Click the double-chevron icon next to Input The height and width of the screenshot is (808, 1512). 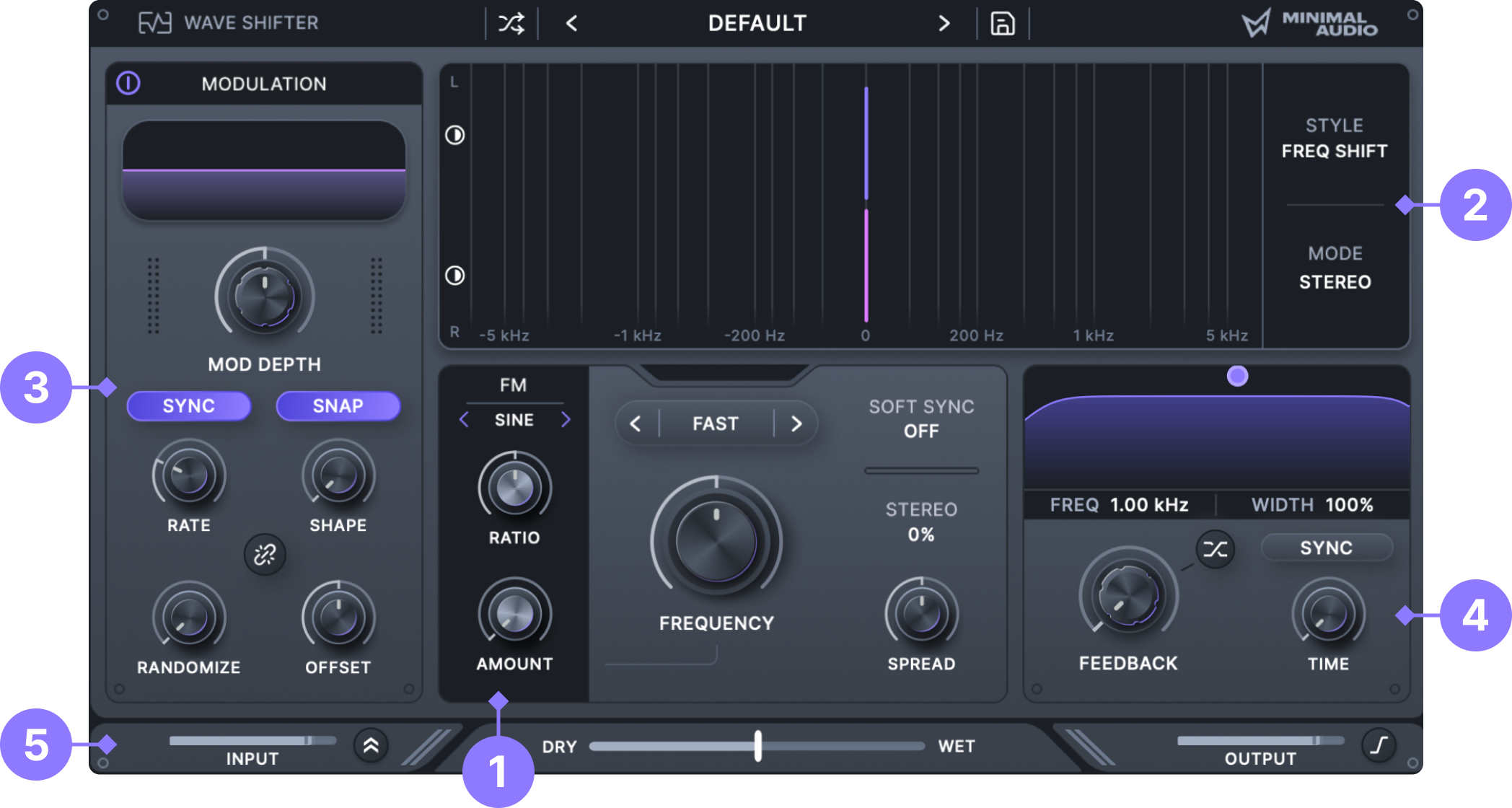(x=371, y=745)
